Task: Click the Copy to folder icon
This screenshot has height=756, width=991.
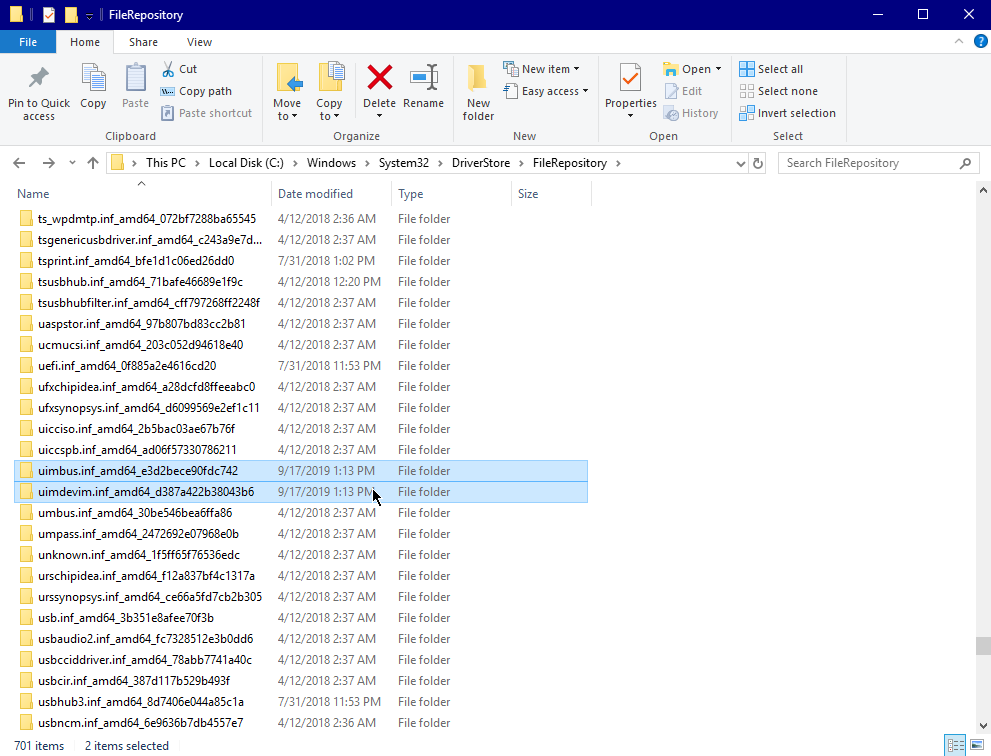Action: [x=331, y=78]
